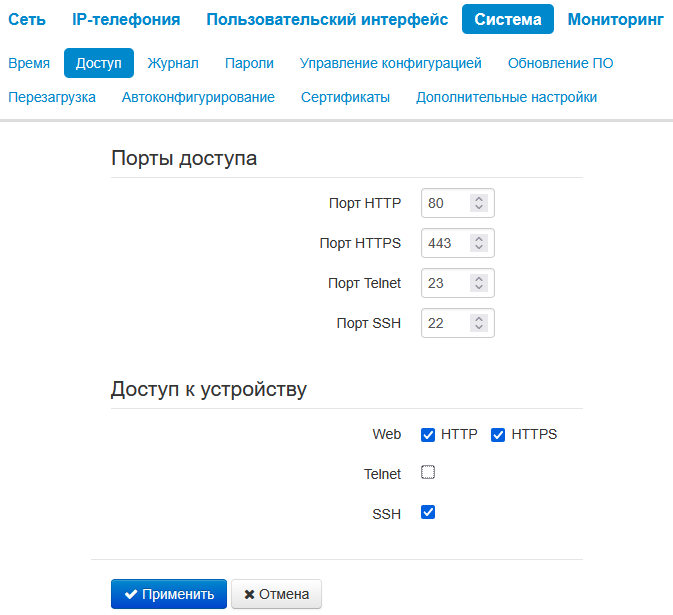This screenshot has width=673, height=615.
Task: Uncheck the HTTPS web access checkbox
Action: [498, 435]
